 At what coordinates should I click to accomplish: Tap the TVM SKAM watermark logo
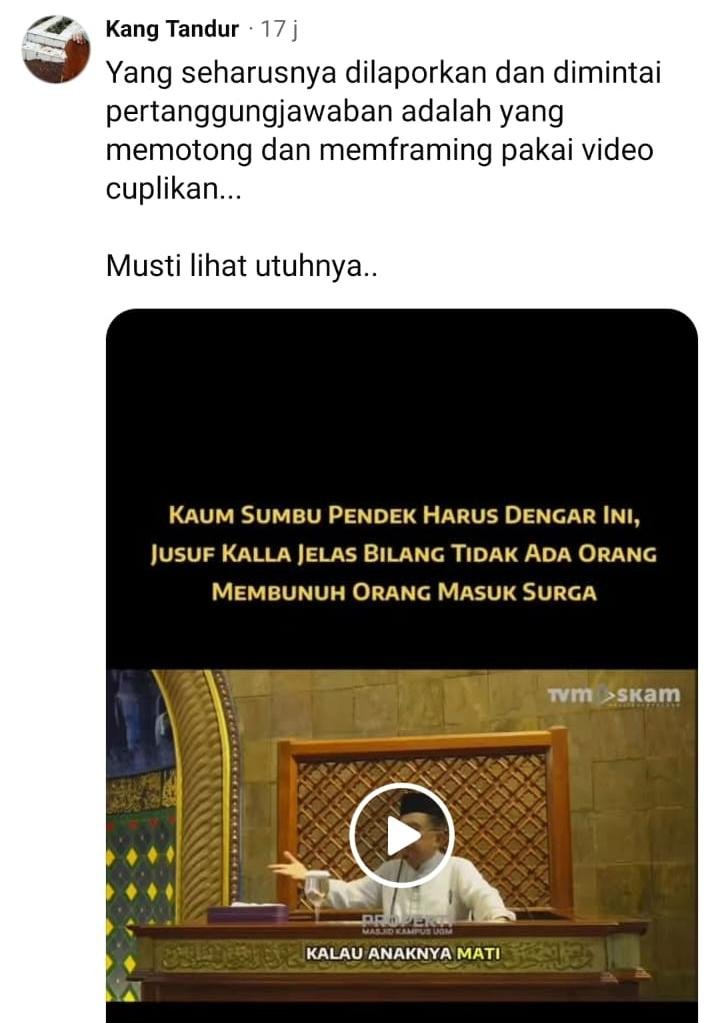tap(614, 695)
